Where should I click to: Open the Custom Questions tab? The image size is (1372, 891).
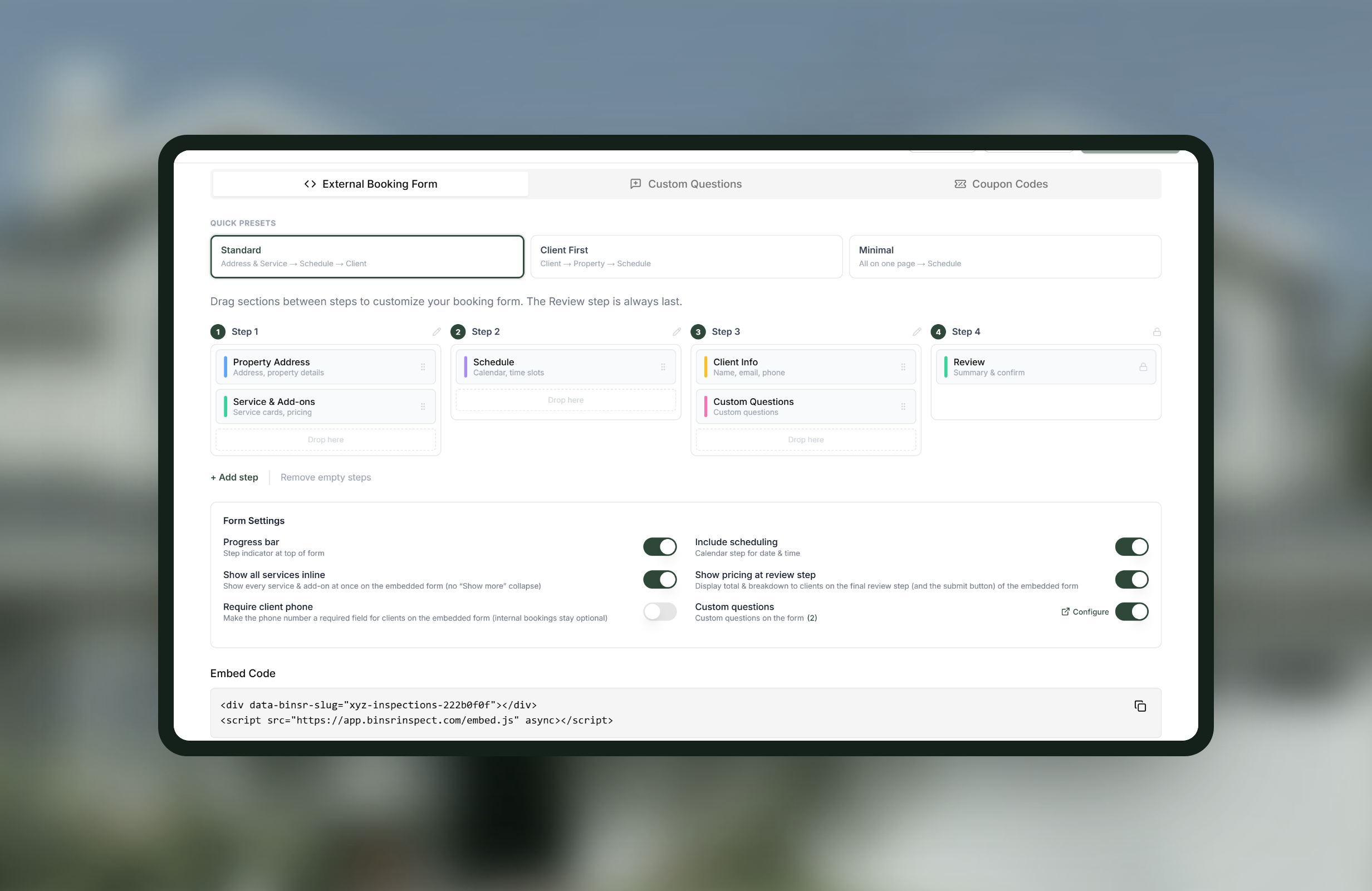[685, 184]
